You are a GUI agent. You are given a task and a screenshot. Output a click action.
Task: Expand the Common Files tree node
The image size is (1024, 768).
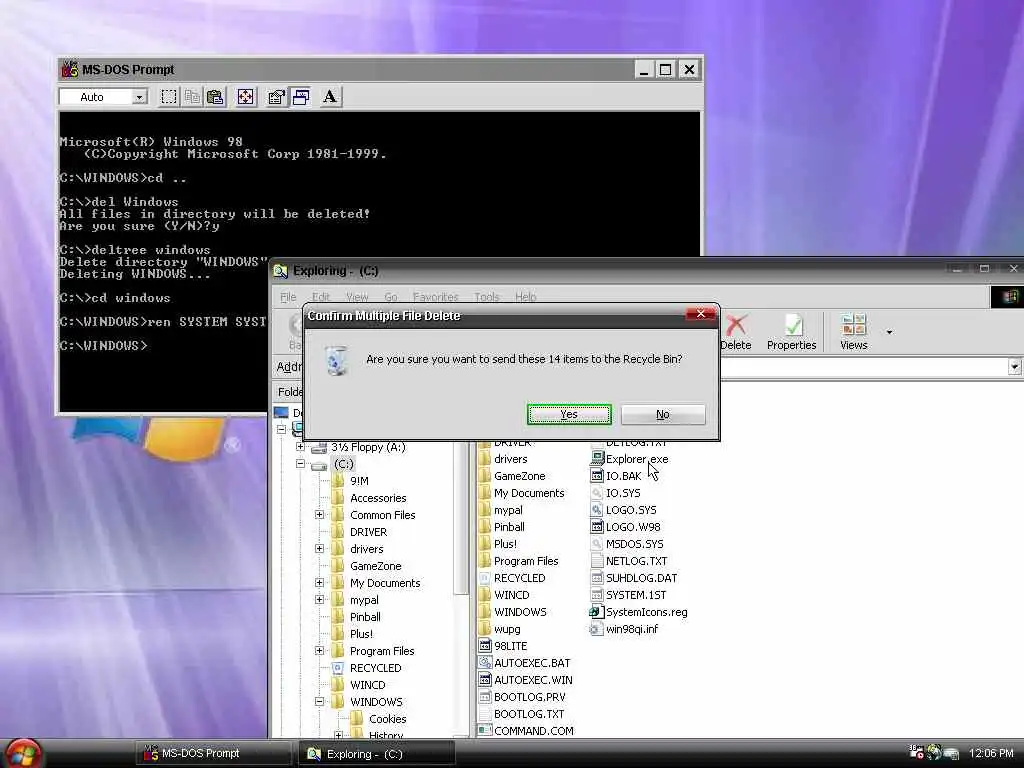319,515
